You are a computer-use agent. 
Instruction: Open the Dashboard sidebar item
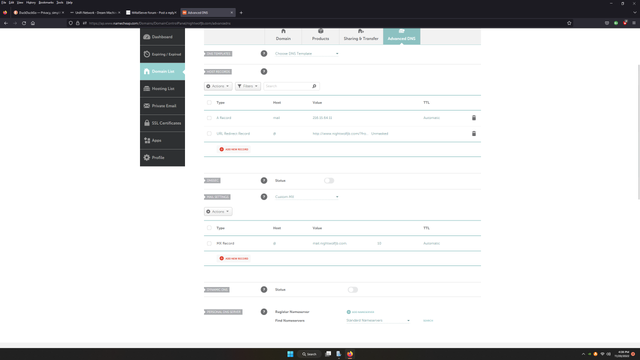pyautogui.click(x=162, y=37)
